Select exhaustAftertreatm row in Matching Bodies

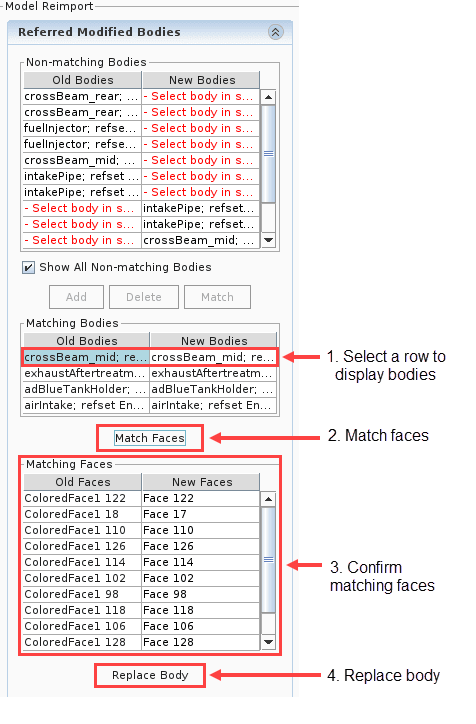point(150,373)
